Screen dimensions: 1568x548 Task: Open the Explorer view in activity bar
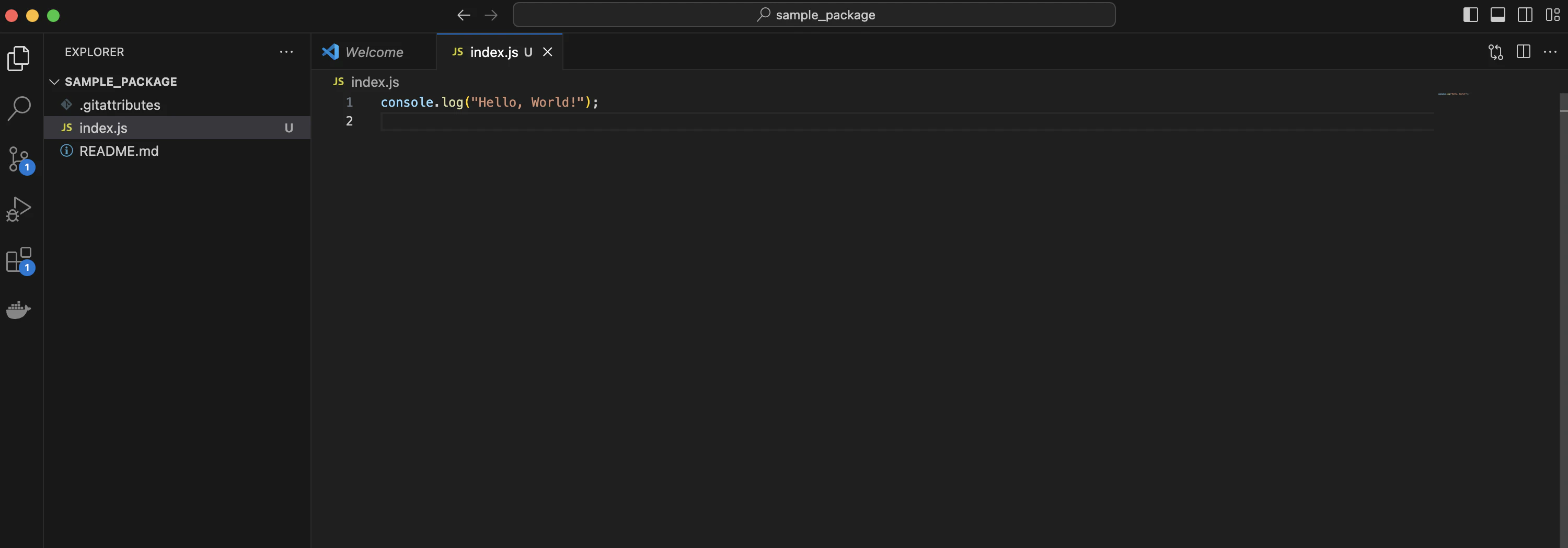19,59
